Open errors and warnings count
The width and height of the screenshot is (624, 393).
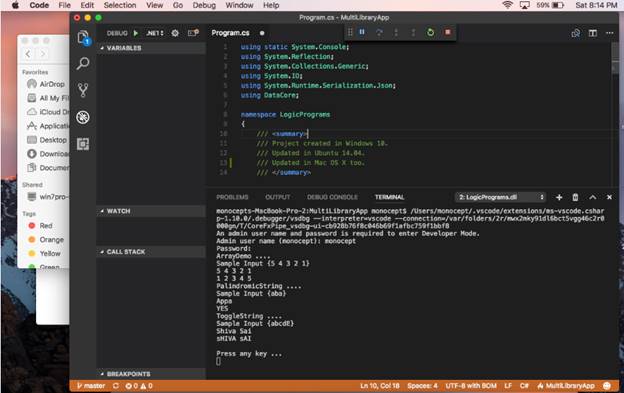coord(139,386)
